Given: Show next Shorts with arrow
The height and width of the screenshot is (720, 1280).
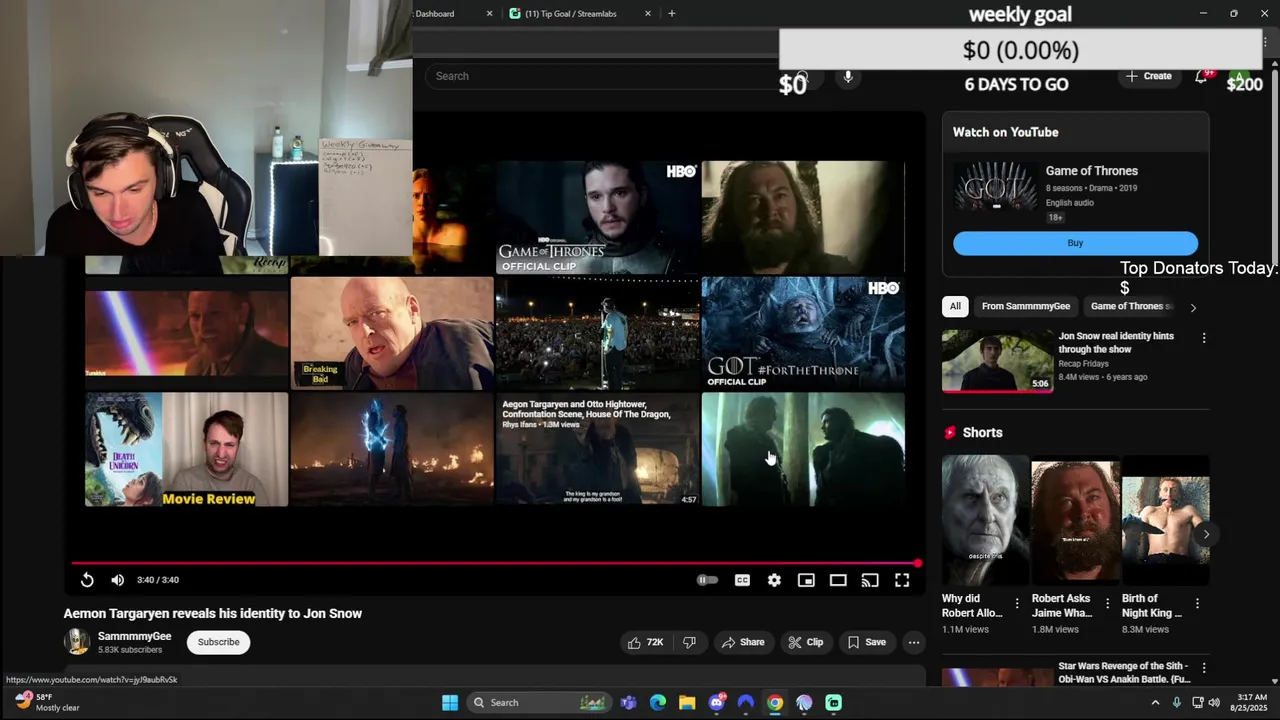Looking at the screenshot, I should point(1206,534).
